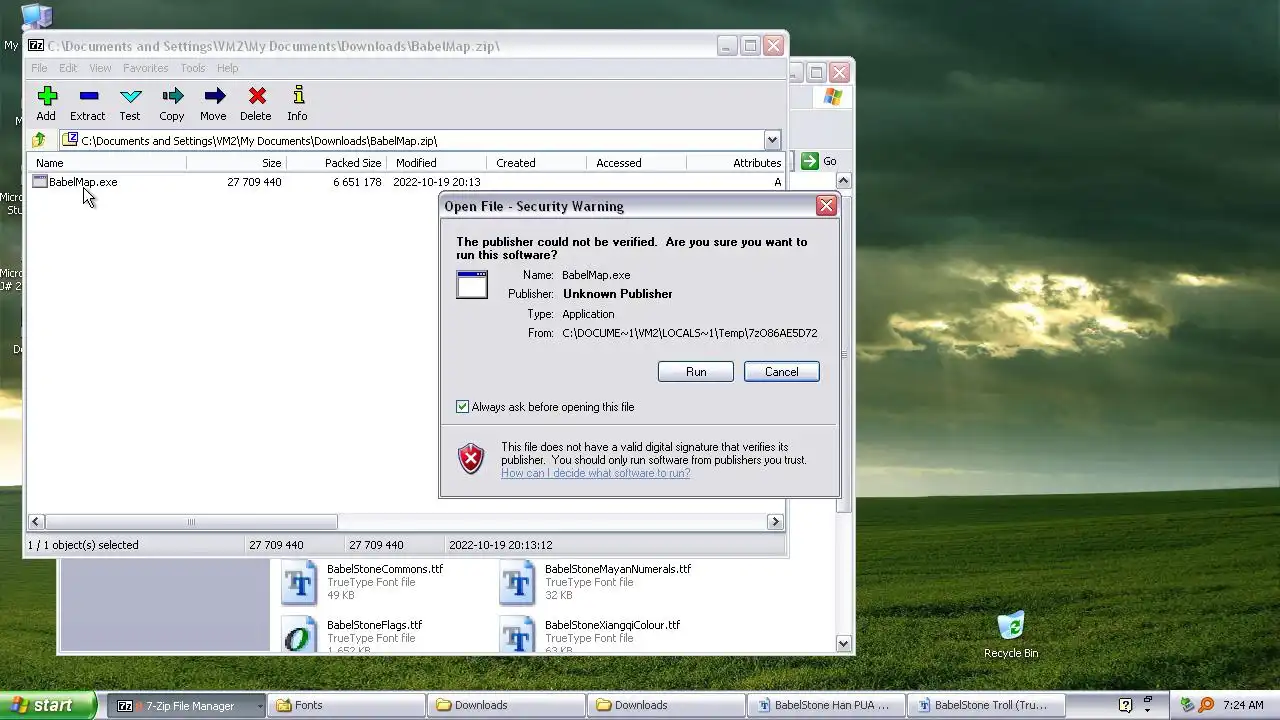This screenshot has height=720, width=1280.
Task: Click packed size value 6 651 178
Action: (357, 182)
